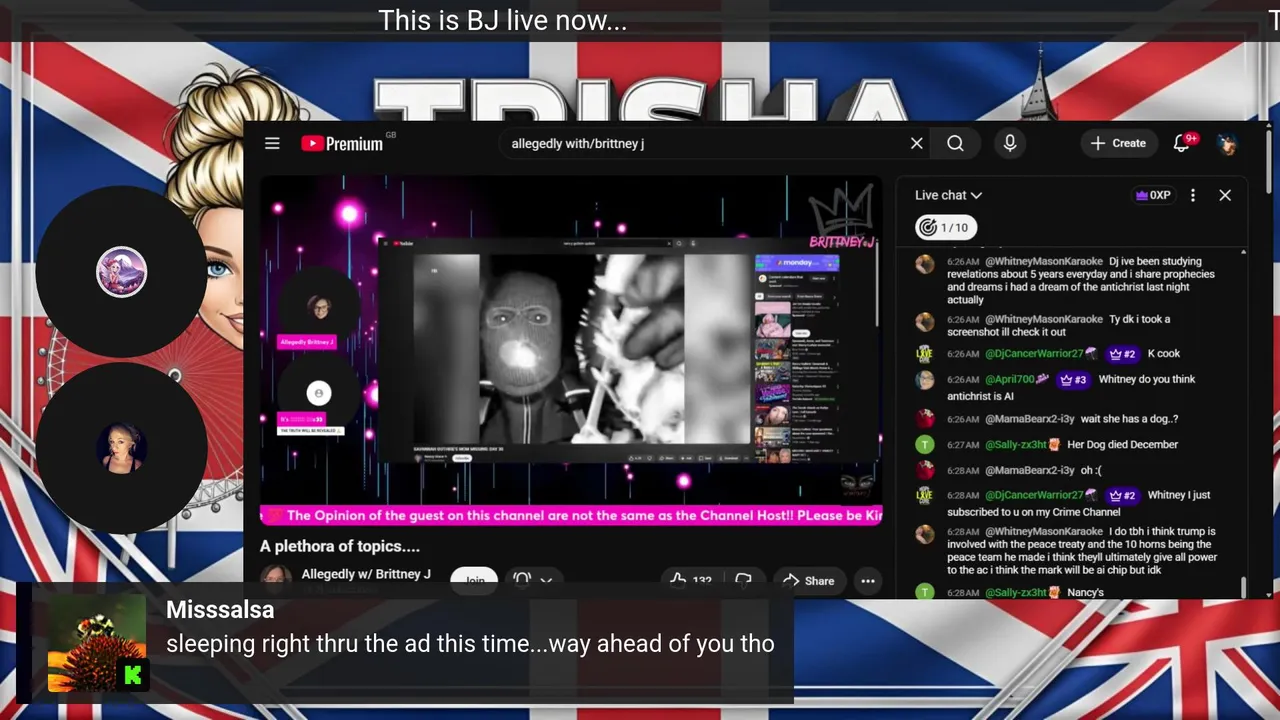Open live chat three-dot options
This screenshot has height=720, width=1280.
(1192, 195)
